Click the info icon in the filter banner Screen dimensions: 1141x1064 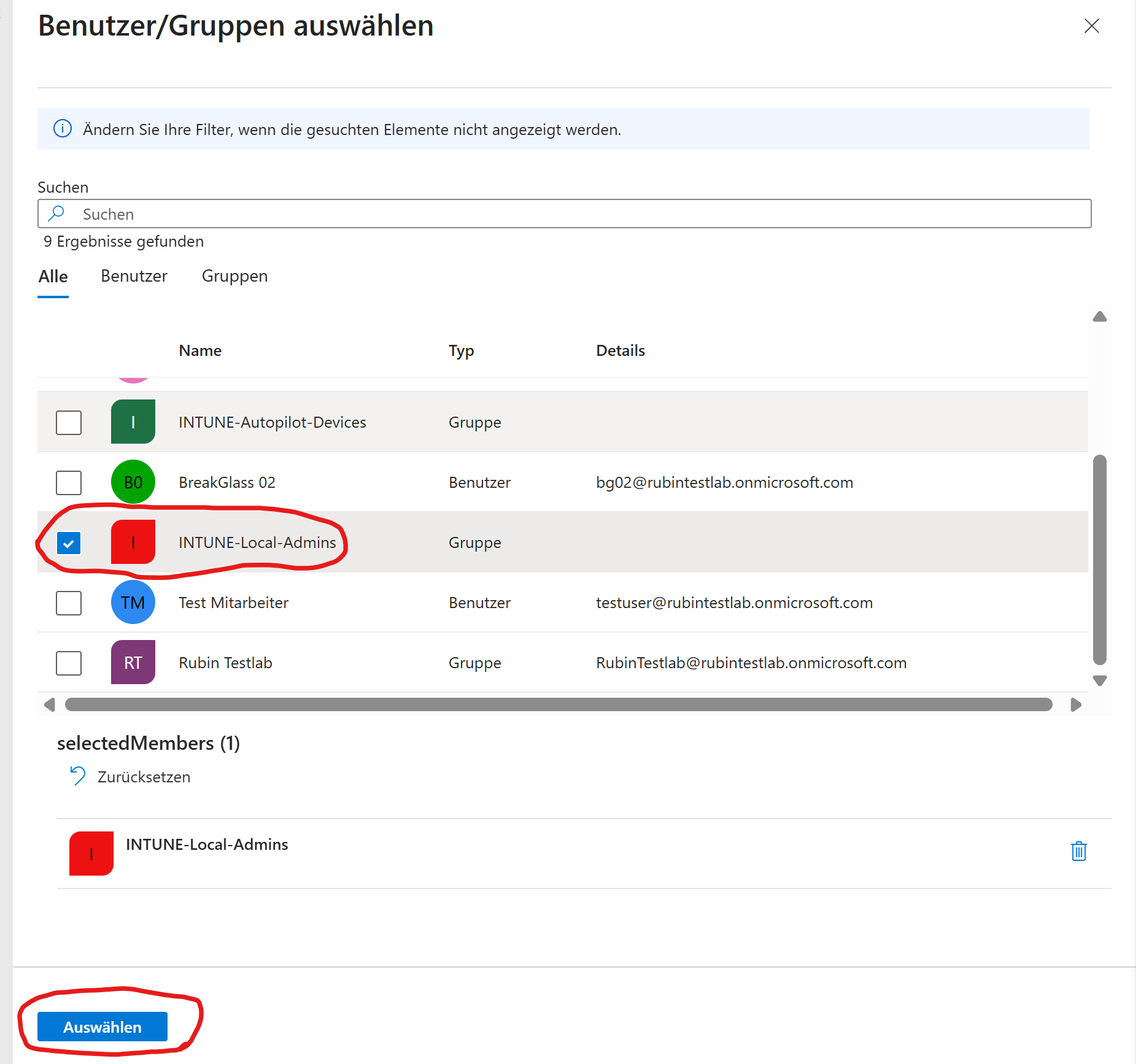tap(63, 129)
